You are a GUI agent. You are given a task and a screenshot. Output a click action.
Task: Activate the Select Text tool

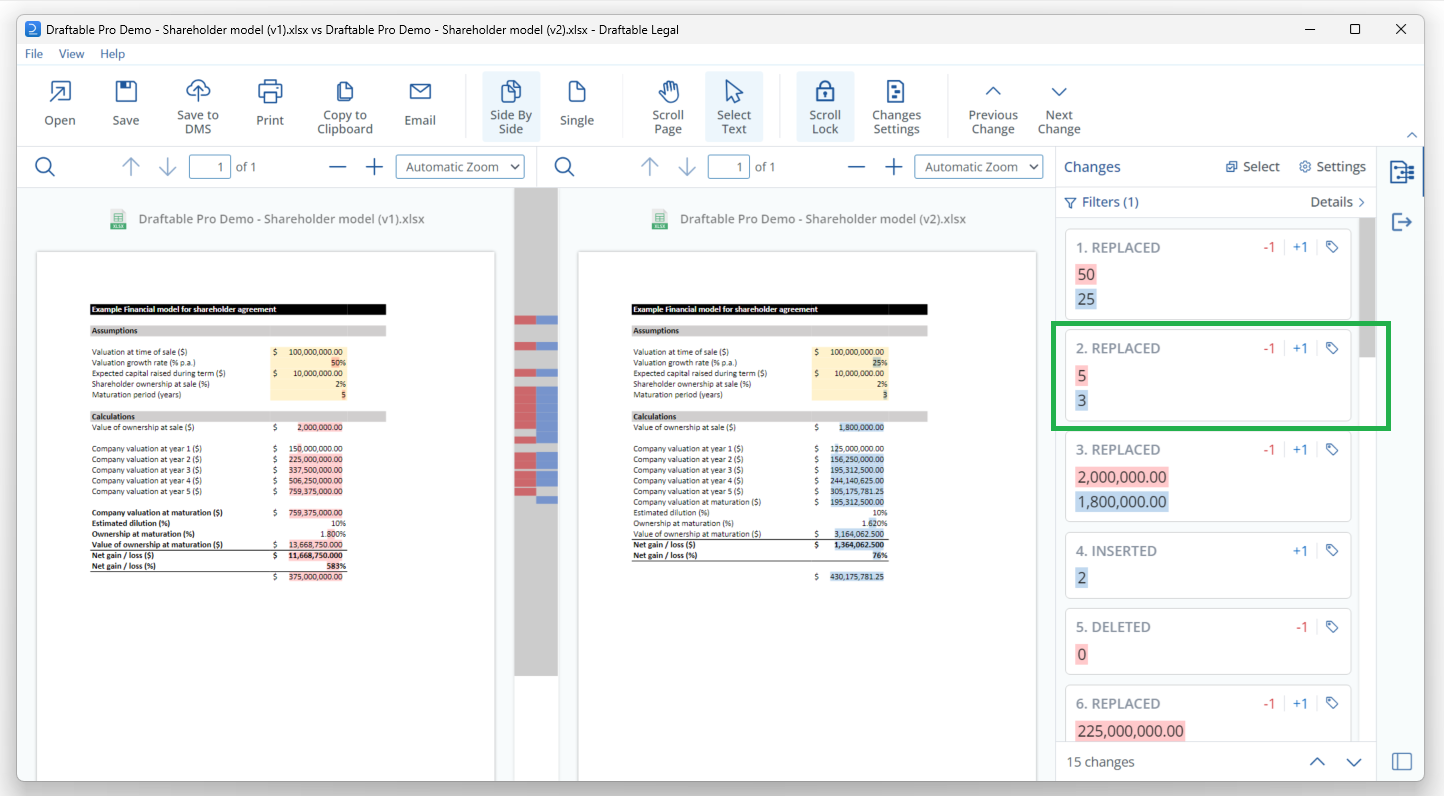coord(734,106)
